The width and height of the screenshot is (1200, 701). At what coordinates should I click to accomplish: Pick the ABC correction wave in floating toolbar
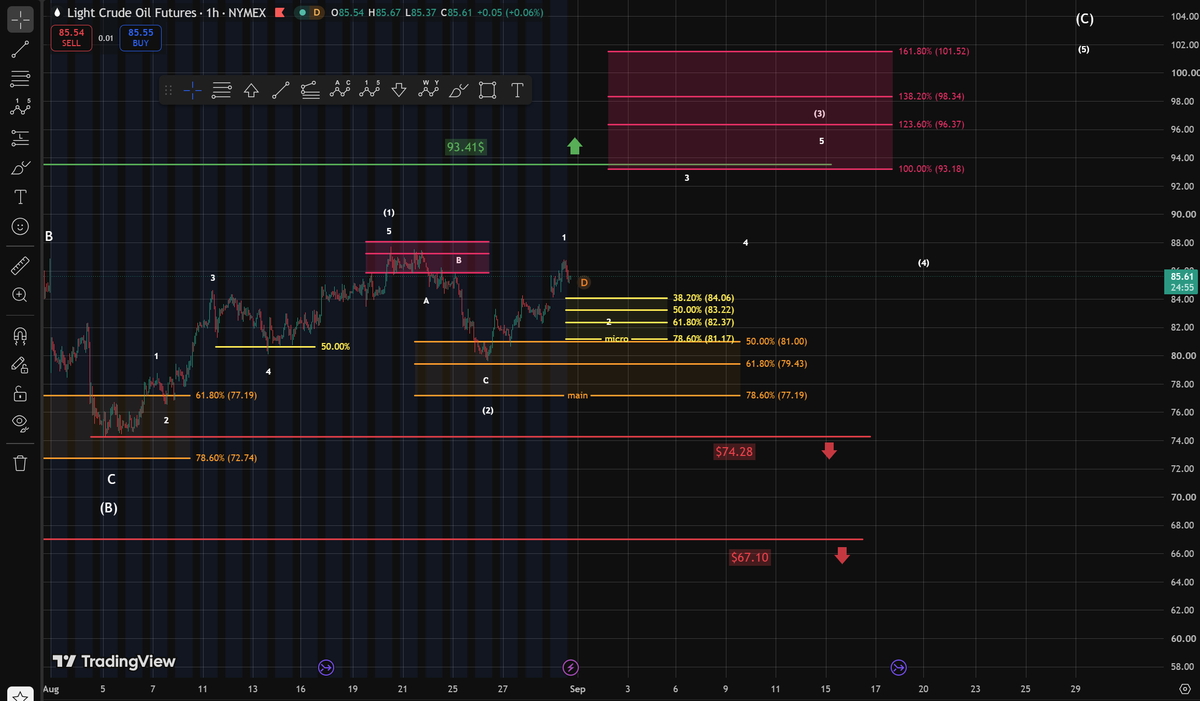(x=341, y=91)
